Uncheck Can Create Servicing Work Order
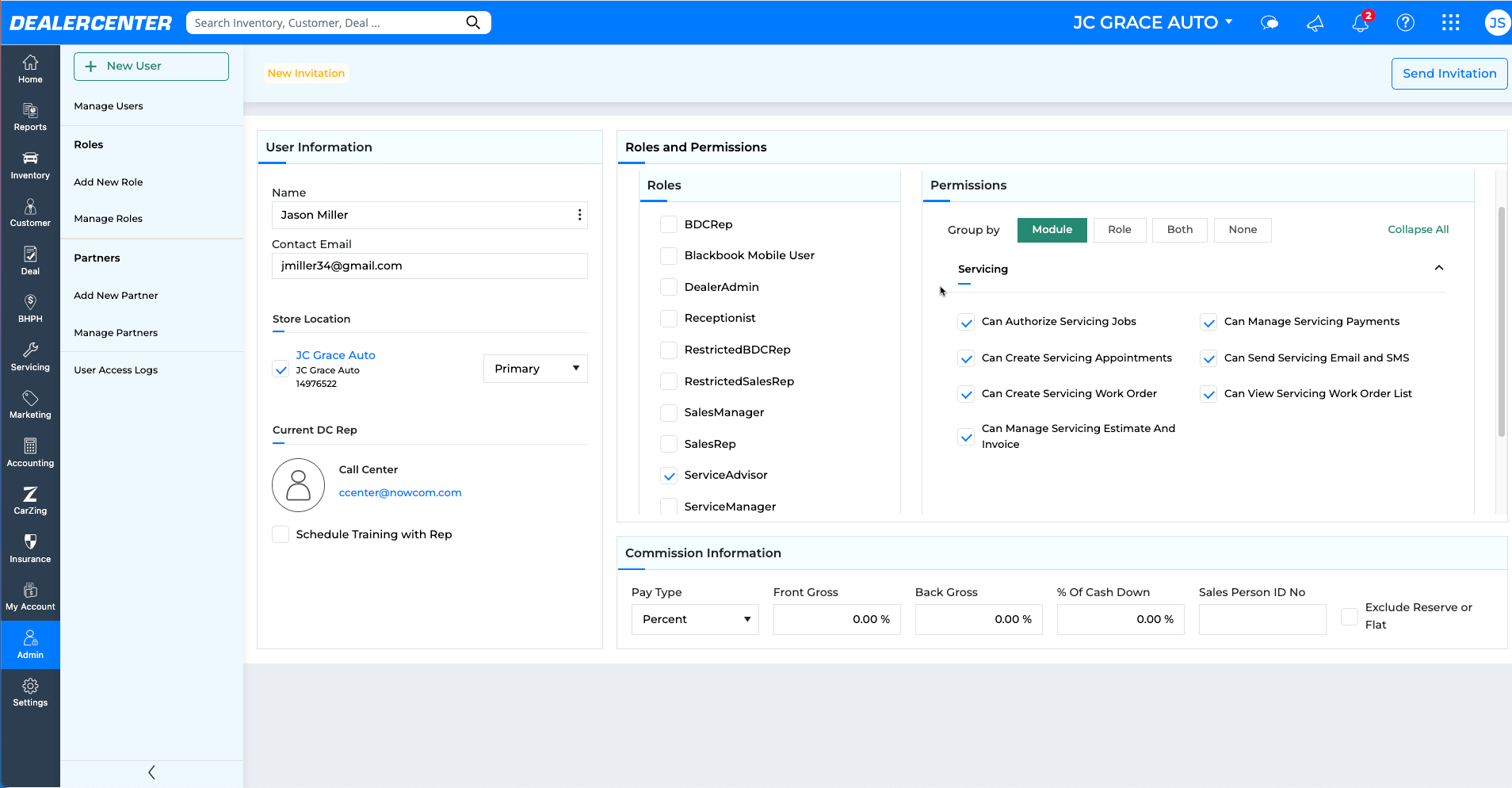 [966, 395]
